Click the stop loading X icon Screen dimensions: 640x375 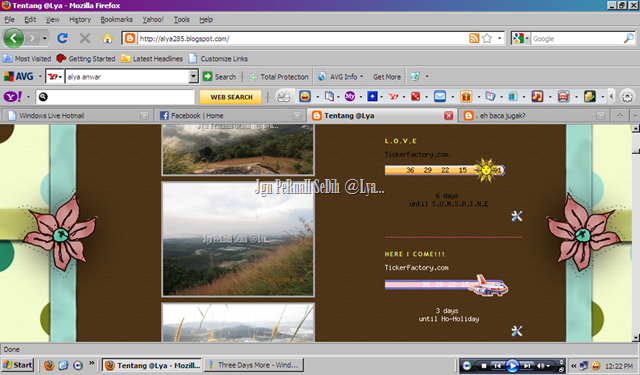pyautogui.click(x=85, y=38)
